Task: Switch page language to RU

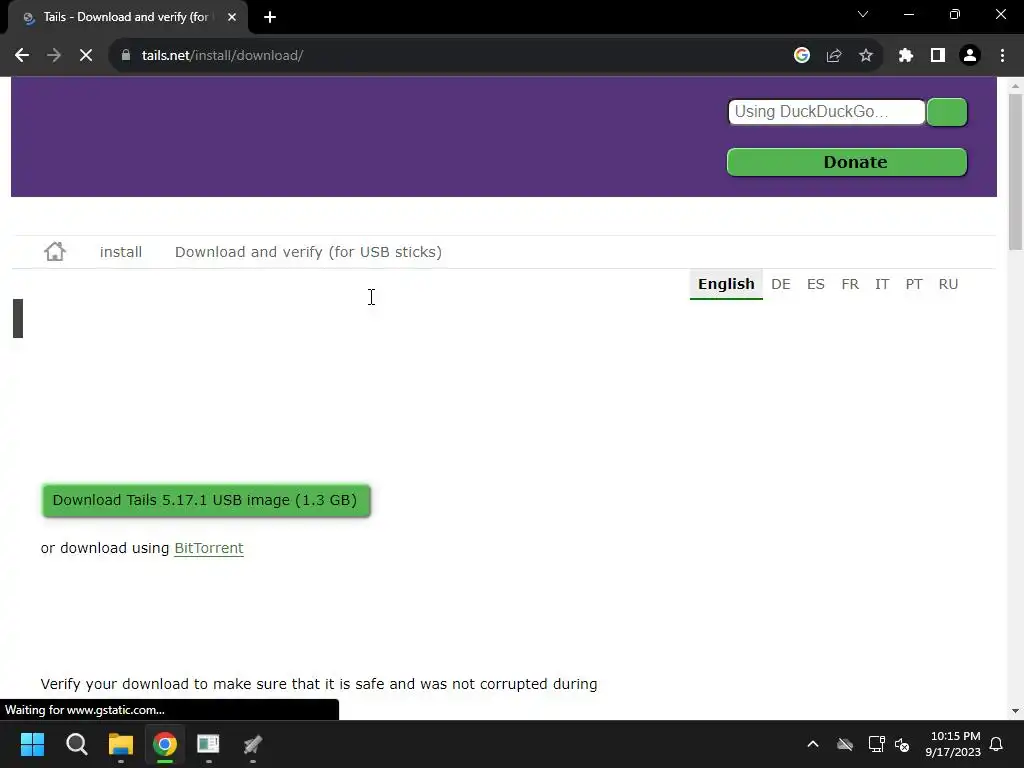Action: pos(948,284)
